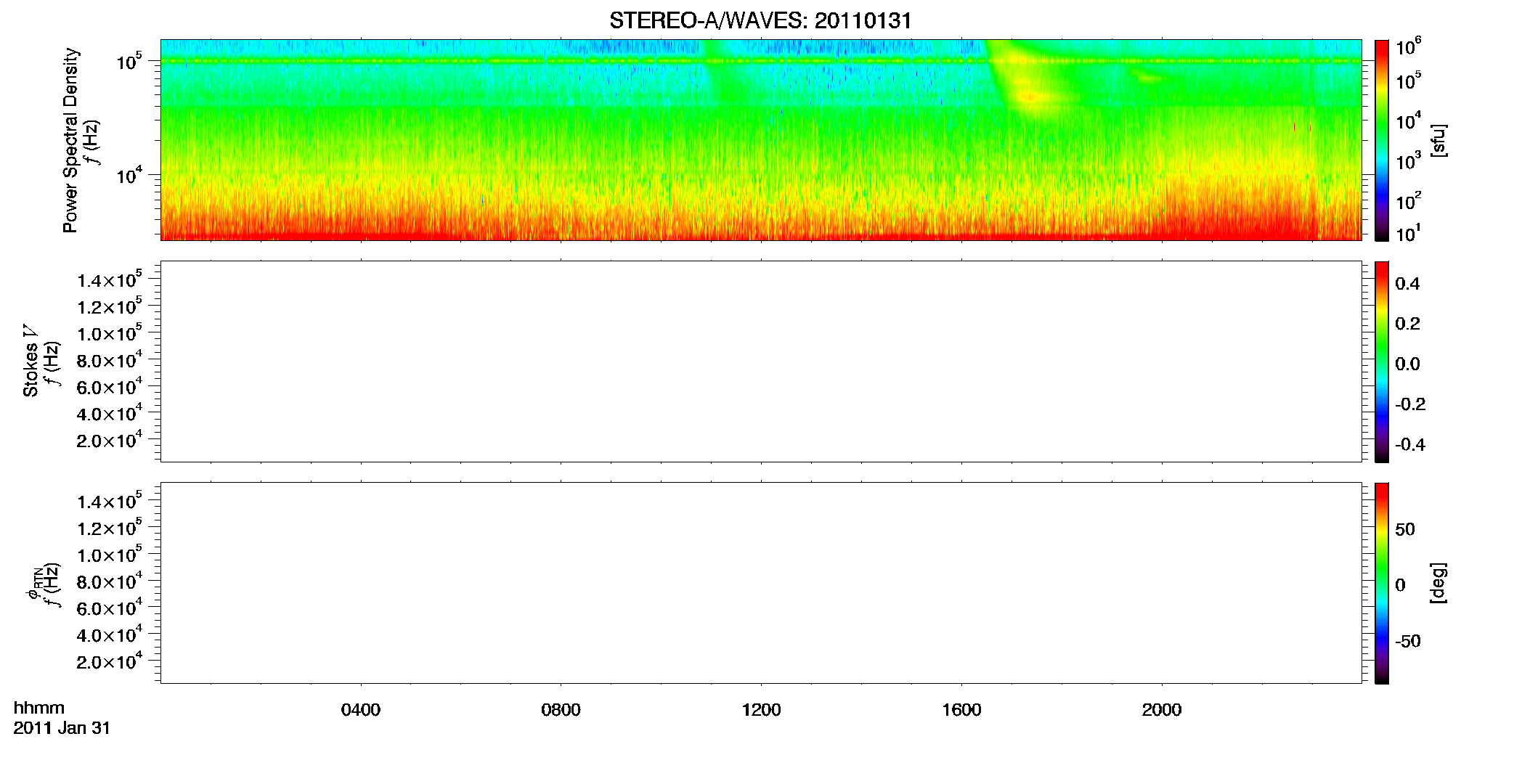Click the date label 2011 Jan 31
The width and height of the screenshot is (1522, 784).
[62, 728]
